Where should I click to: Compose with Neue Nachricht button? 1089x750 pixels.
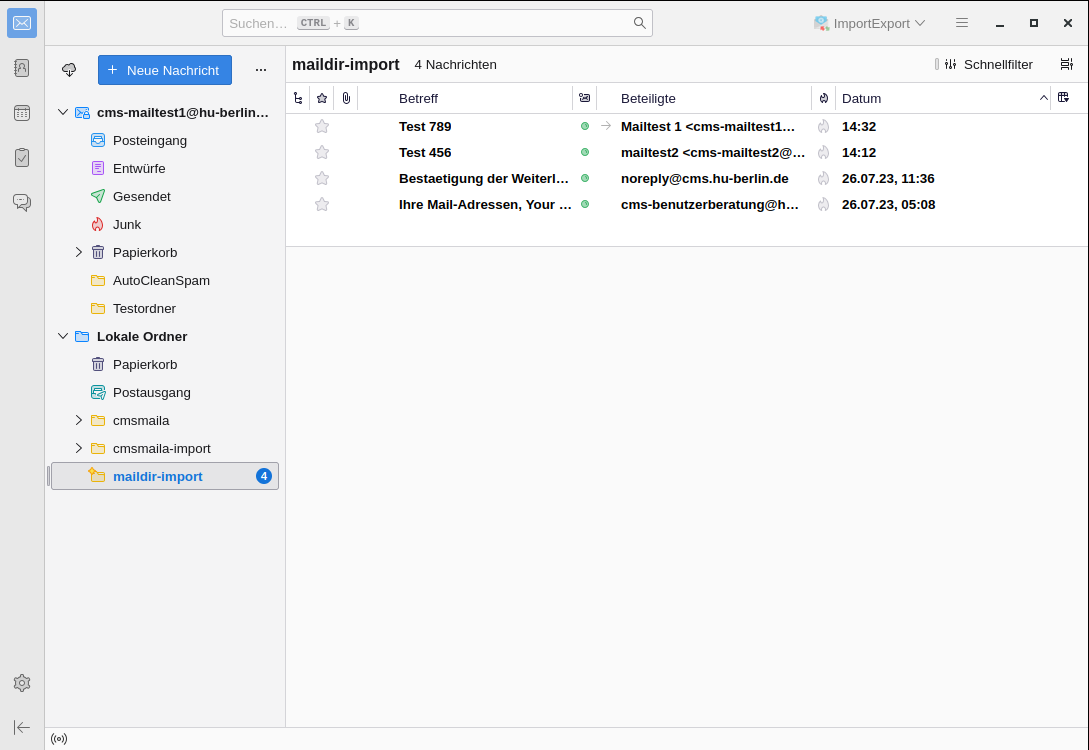coord(165,70)
